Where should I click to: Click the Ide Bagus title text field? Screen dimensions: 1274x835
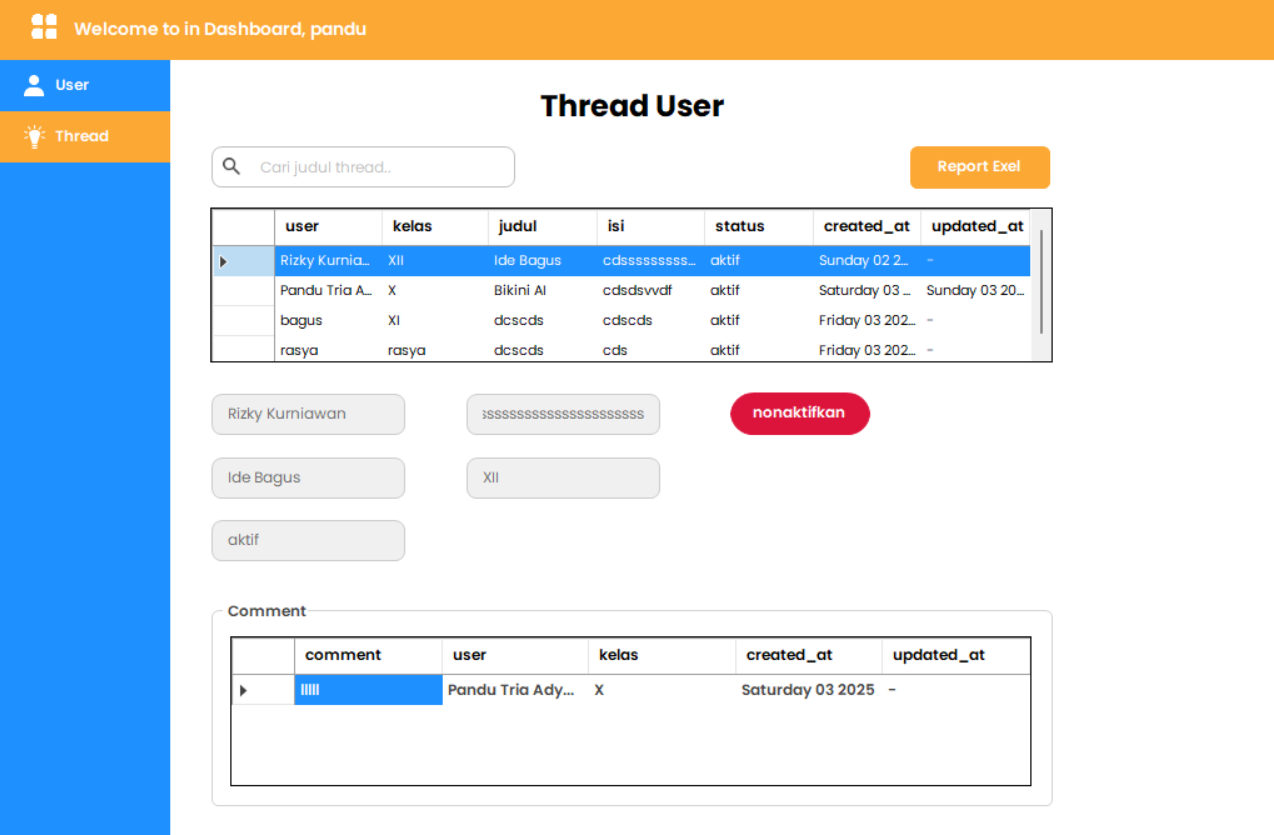pyautogui.click(x=308, y=478)
